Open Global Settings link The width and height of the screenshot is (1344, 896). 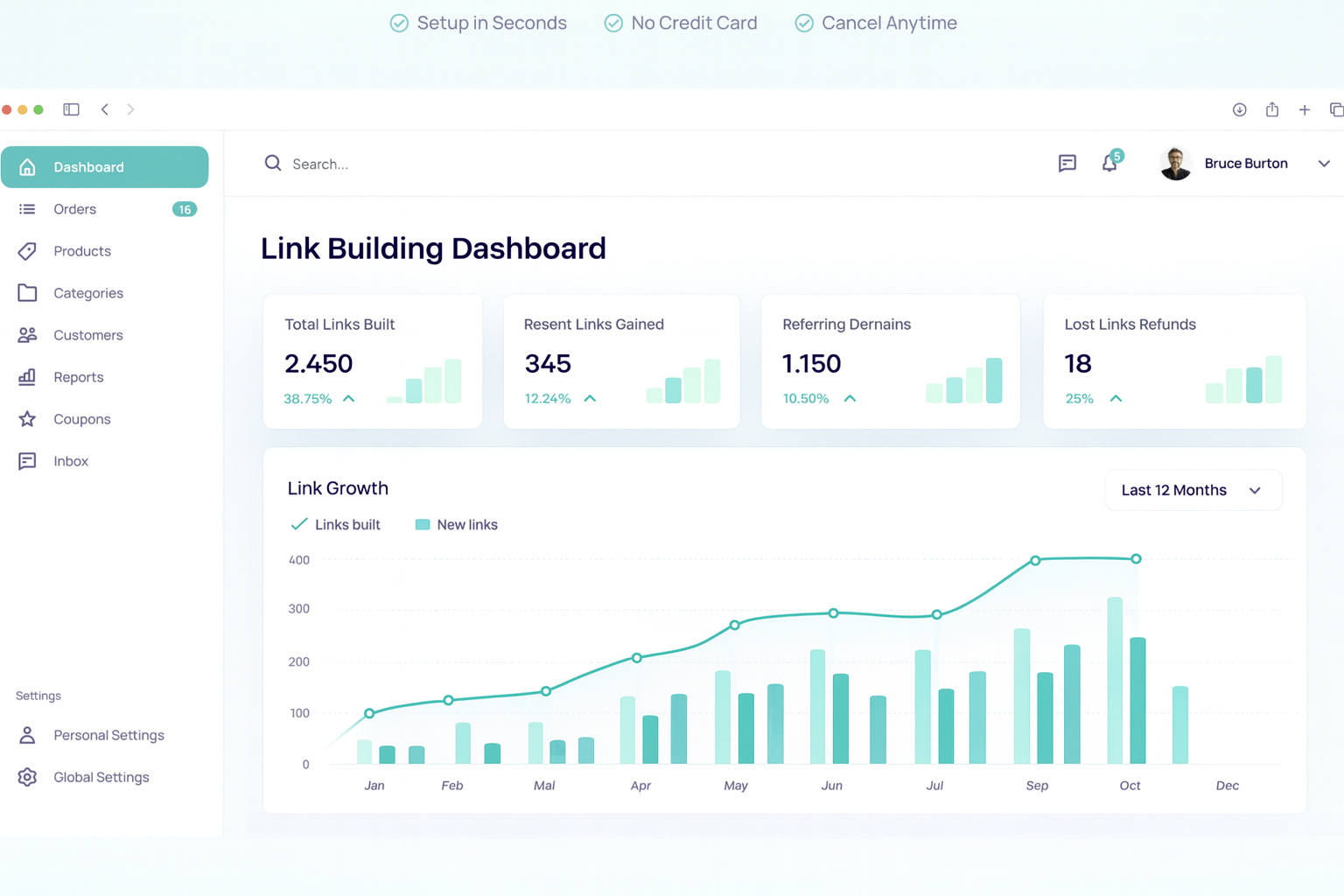coord(101,777)
